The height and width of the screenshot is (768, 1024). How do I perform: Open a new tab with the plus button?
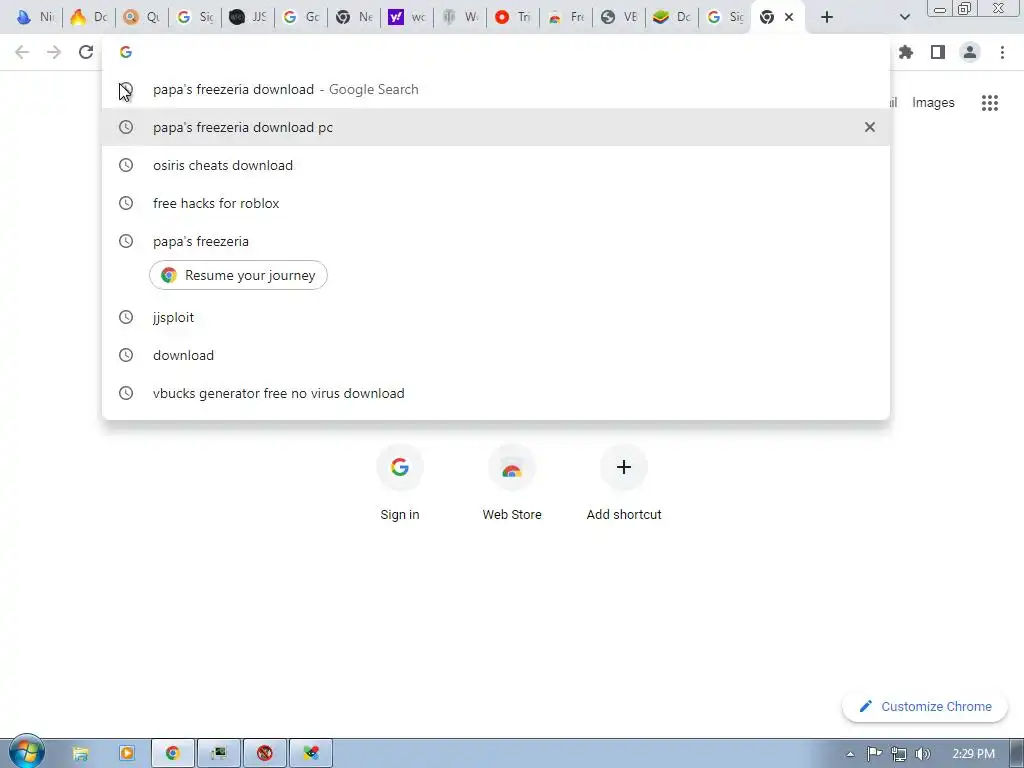click(827, 17)
